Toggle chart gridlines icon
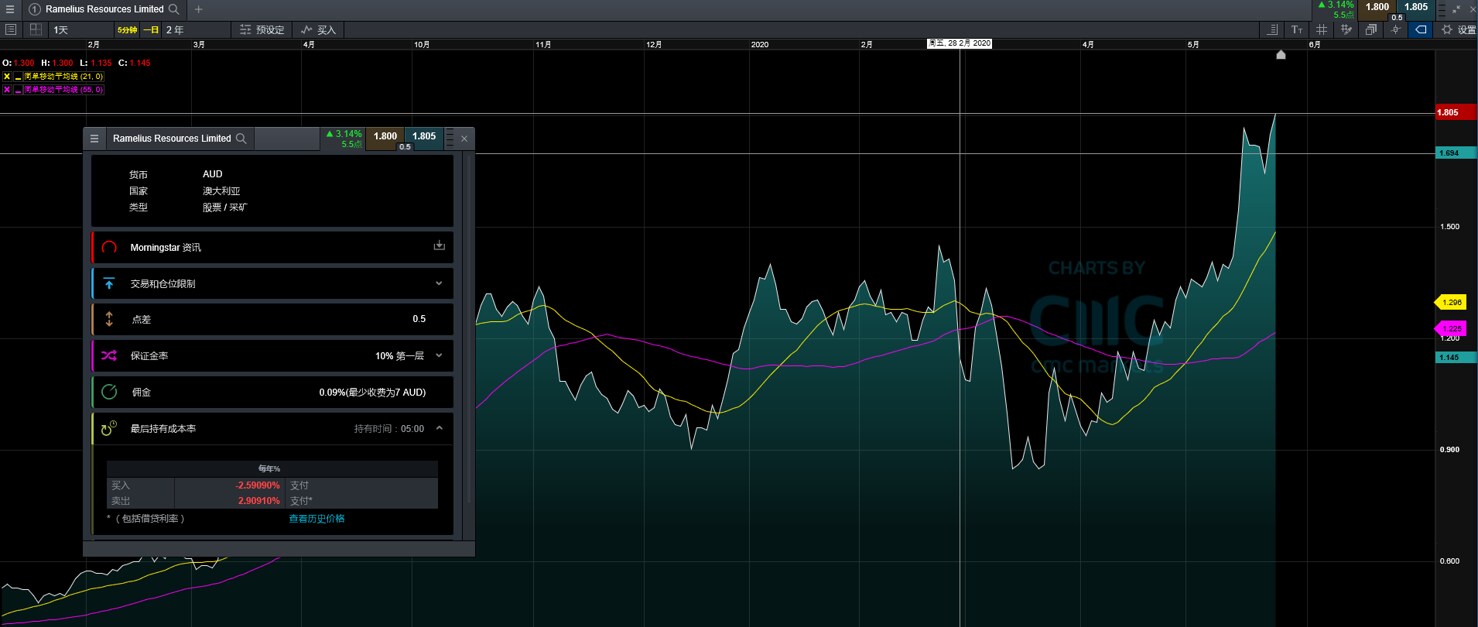This screenshot has height=627, width=1478. tap(1322, 30)
